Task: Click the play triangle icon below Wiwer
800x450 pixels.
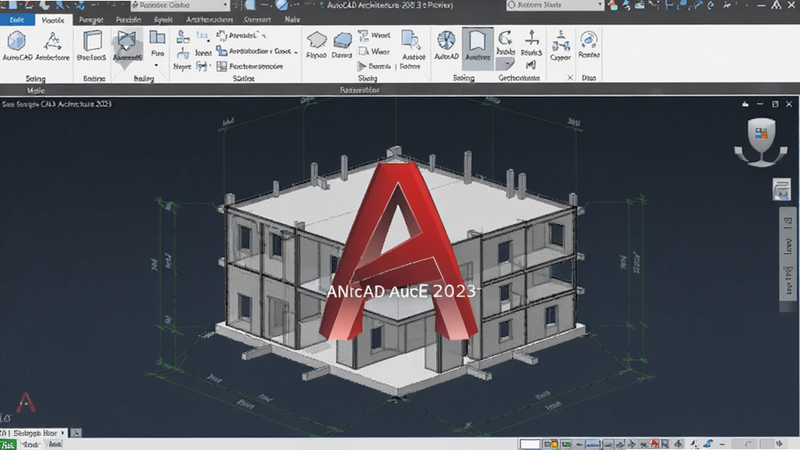Action: 362,66
